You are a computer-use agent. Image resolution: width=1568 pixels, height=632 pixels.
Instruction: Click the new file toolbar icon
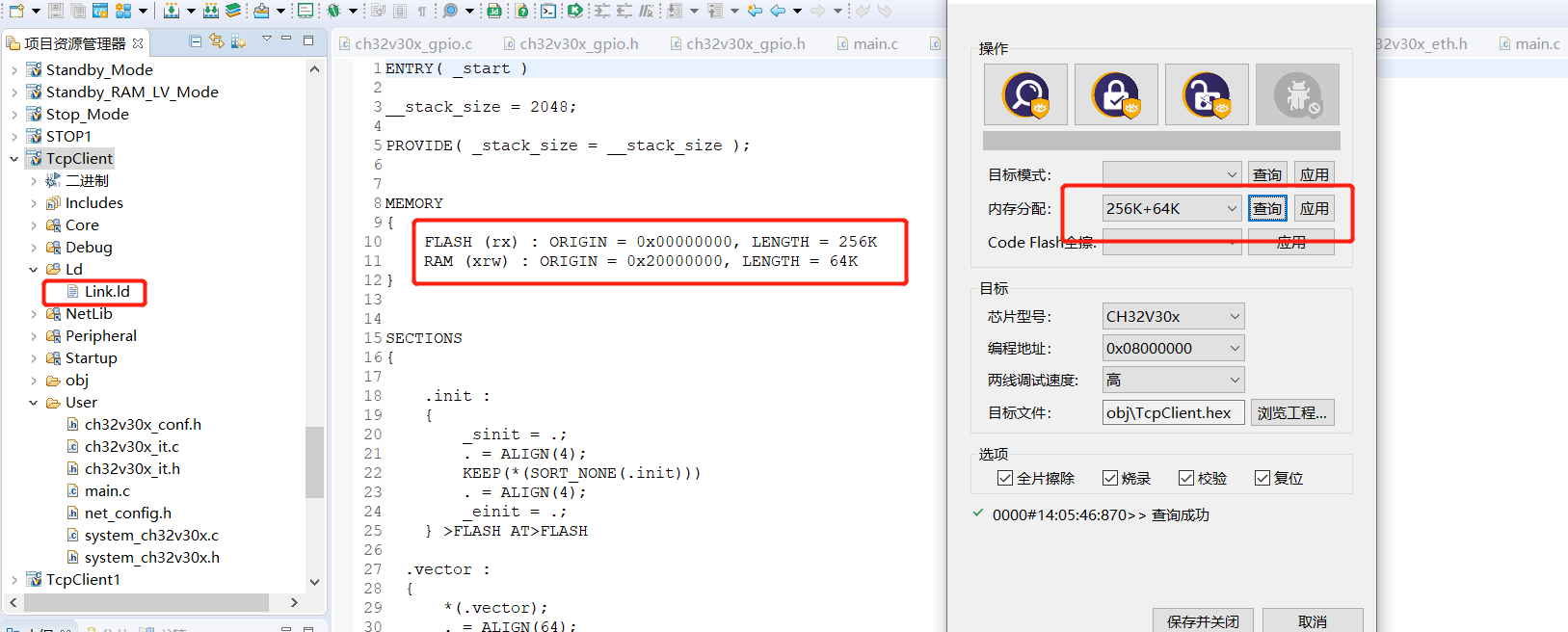[16, 12]
